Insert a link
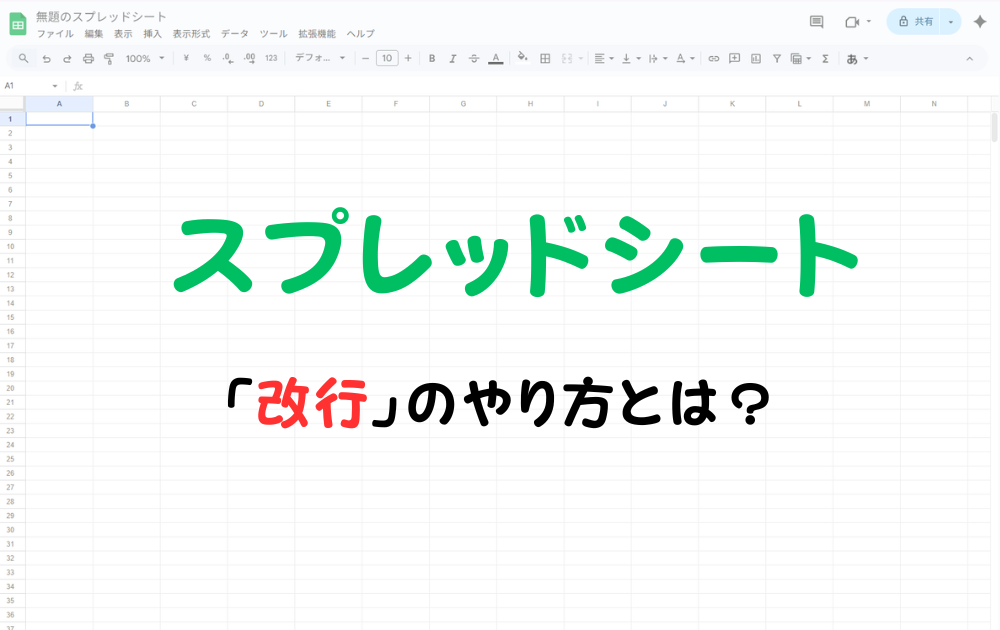 [x=713, y=58]
